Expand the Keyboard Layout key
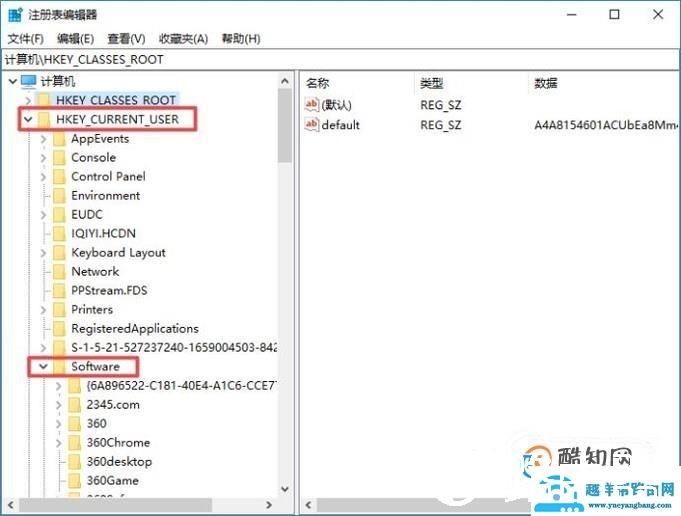 (43, 252)
